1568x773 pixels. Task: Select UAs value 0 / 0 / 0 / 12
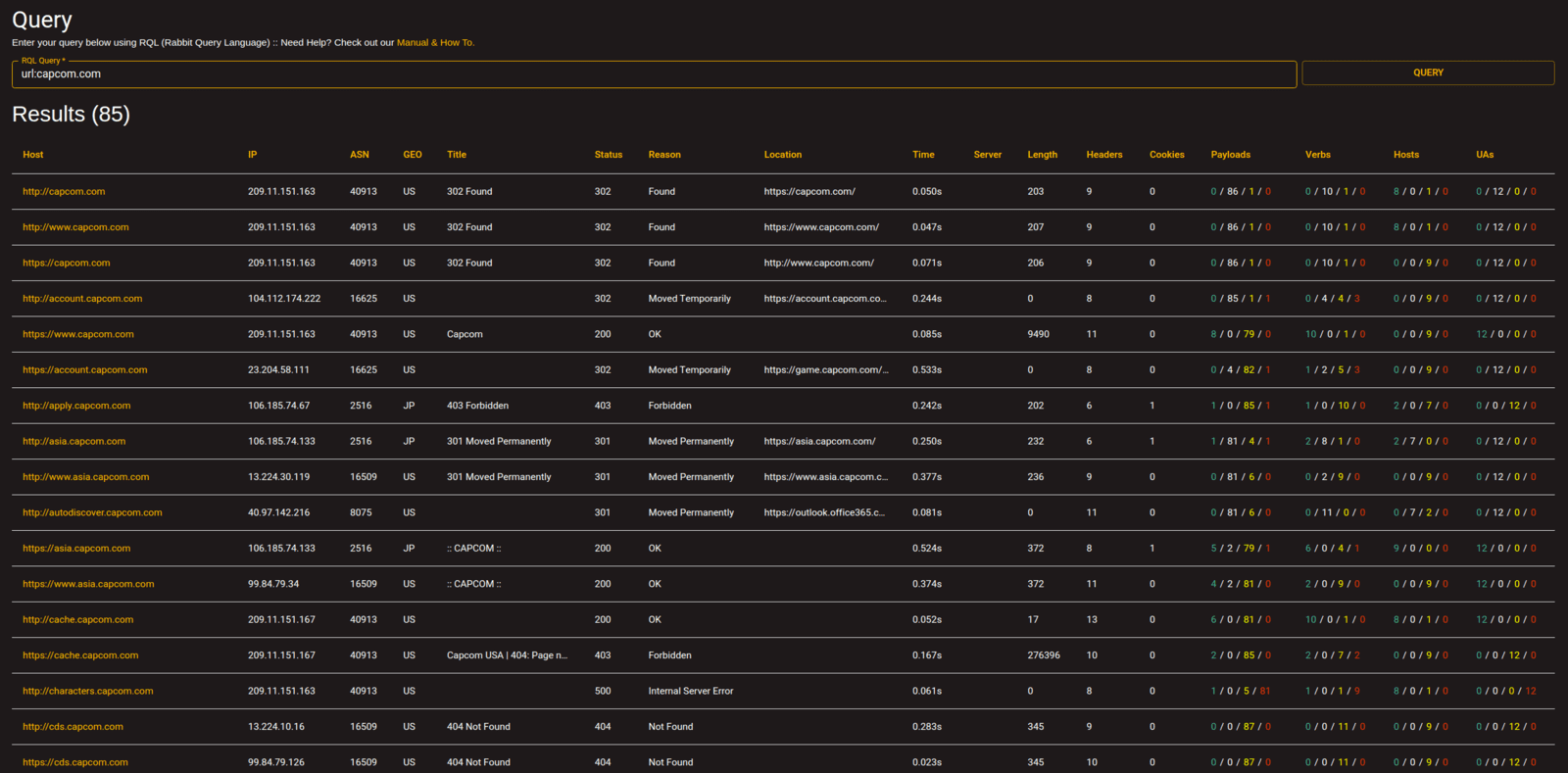[1506, 691]
